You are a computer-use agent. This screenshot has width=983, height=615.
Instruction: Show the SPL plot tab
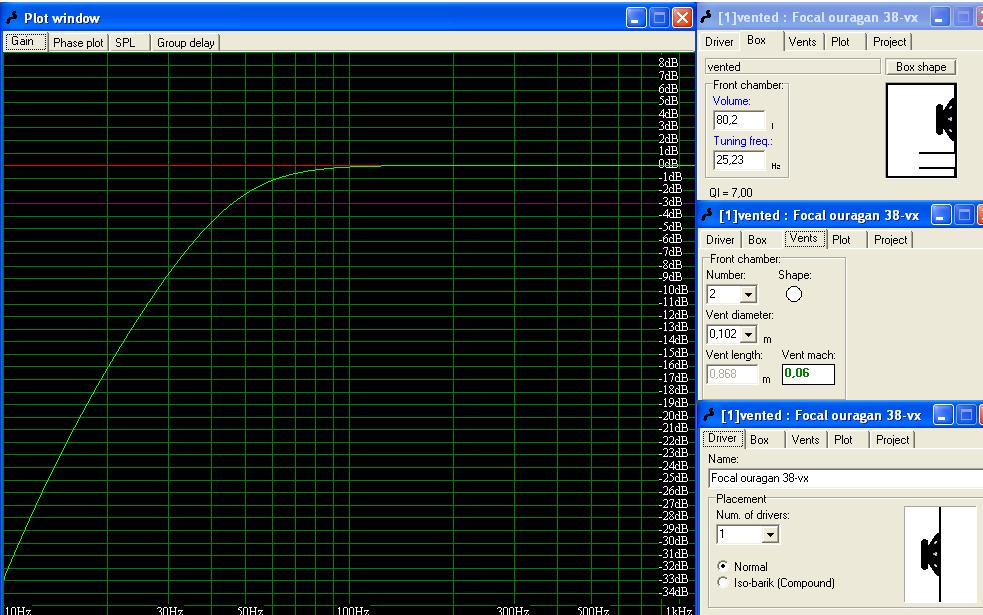pyautogui.click(x=125, y=43)
